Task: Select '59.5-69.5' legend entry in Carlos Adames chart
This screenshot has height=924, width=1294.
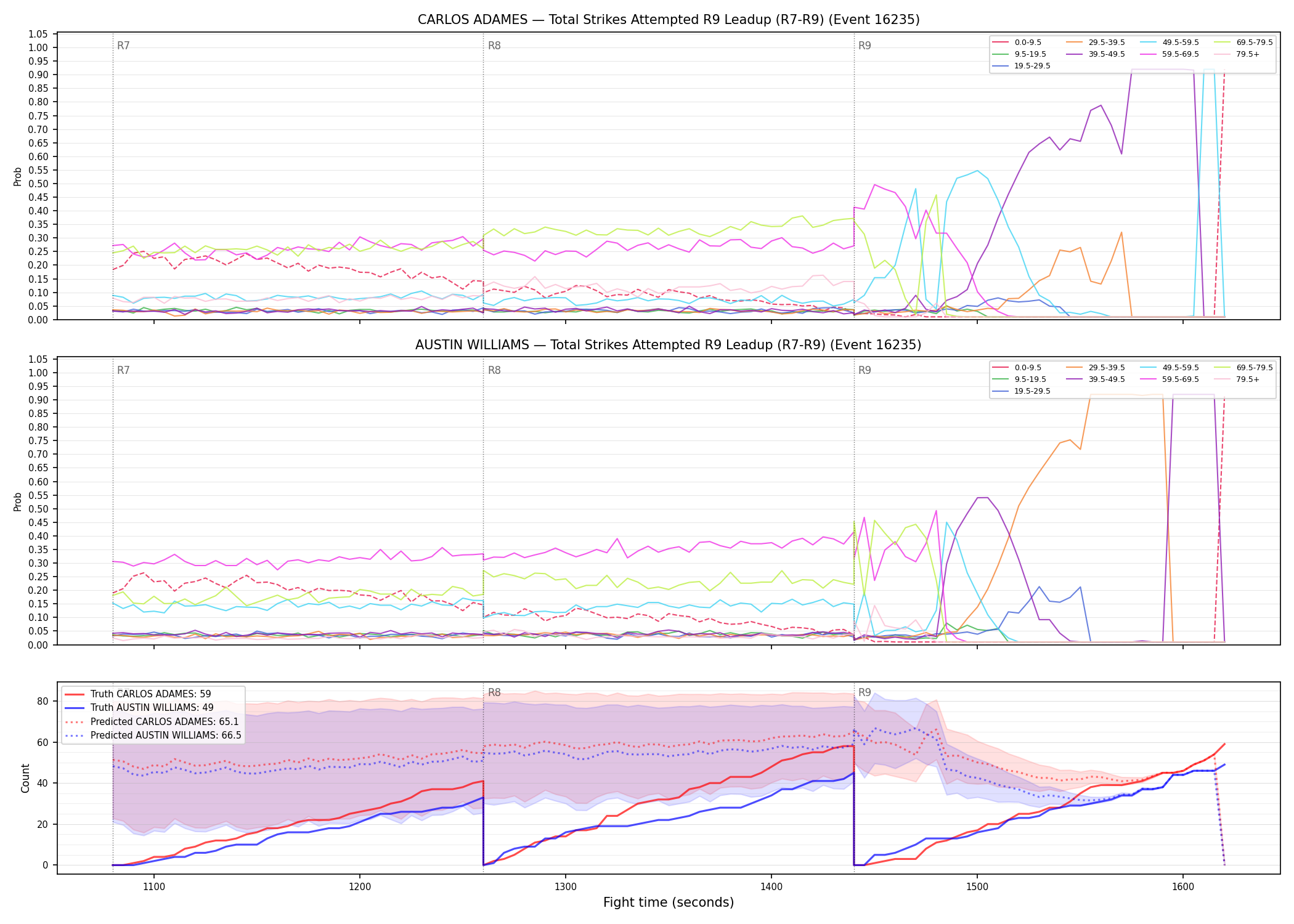Action: click(1170, 54)
